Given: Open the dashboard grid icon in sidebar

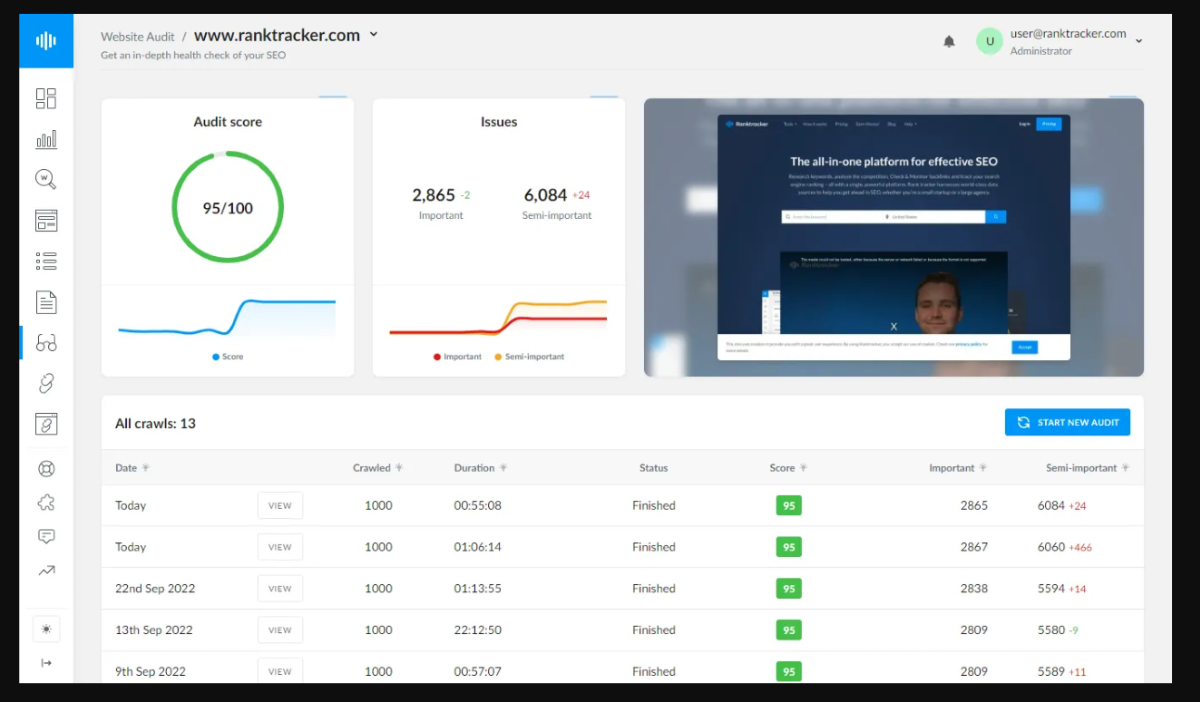Looking at the screenshot, I should pos(46,98).
